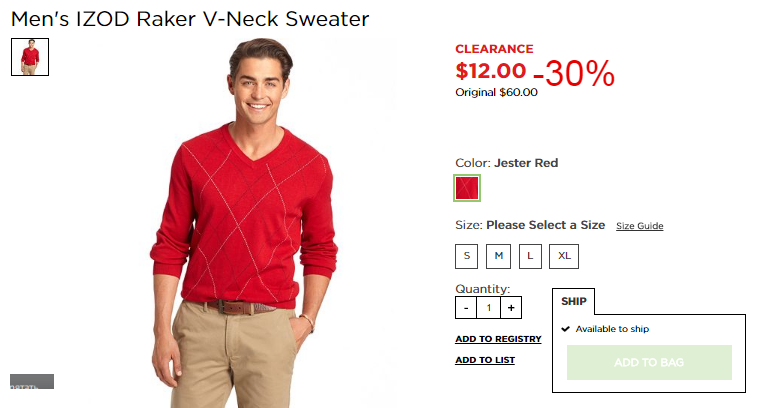Select size L
This screenshot has height=408, width=765.
click(x=530, y=256)
